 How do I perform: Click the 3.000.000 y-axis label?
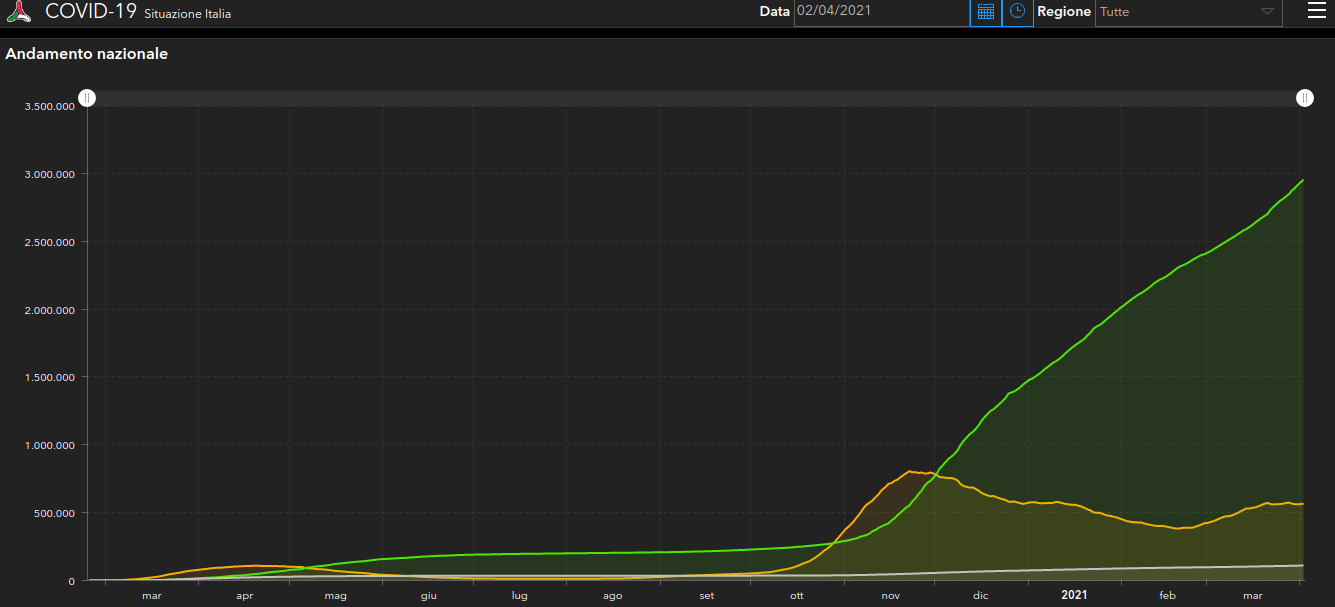(x=49, y=174)
